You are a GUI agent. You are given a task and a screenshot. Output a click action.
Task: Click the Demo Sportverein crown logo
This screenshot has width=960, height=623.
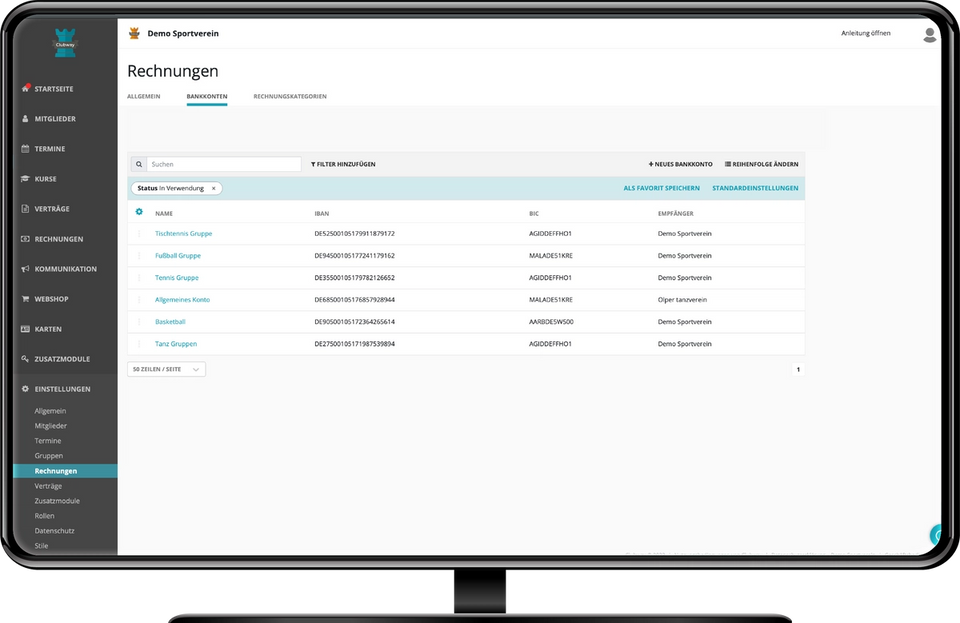135,33
